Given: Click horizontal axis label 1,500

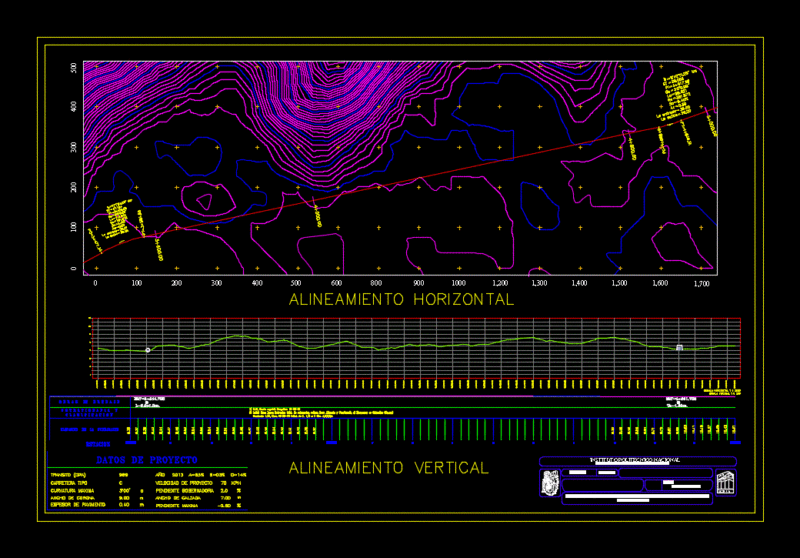Looking at the screenshot, I should 619,283.
